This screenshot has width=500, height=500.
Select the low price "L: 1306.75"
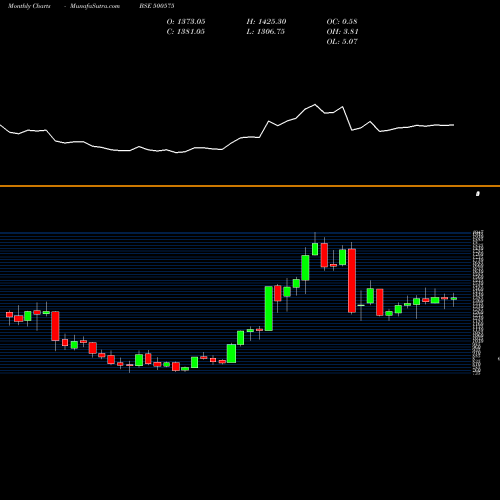266,32
